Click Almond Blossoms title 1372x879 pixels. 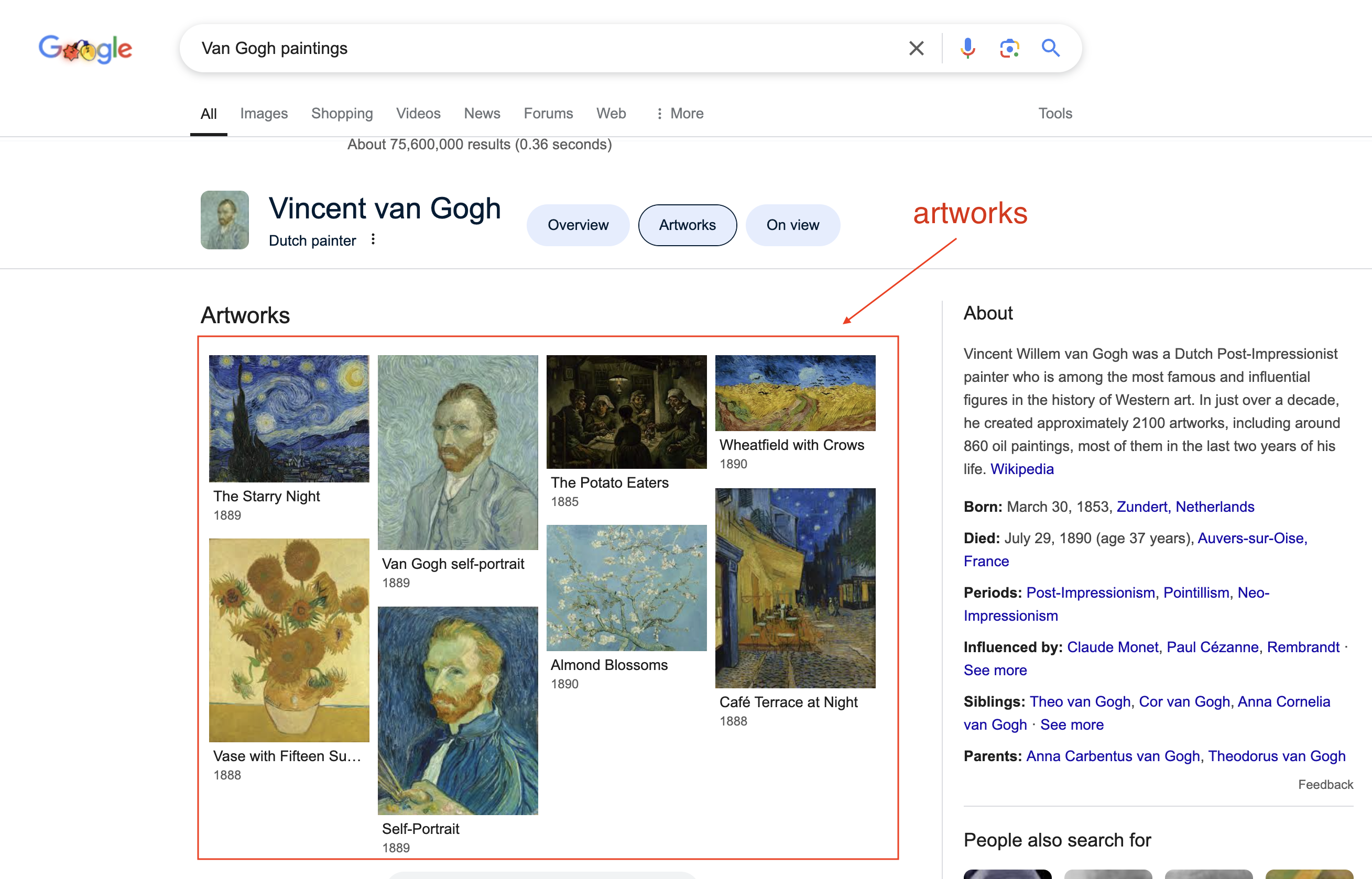[608, 664]
